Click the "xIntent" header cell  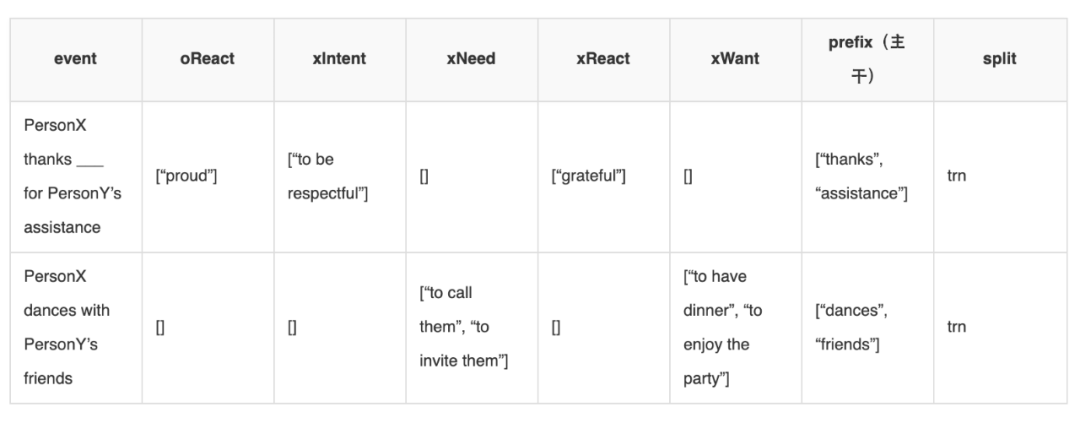pyautogui.click(x=339, y=59)
